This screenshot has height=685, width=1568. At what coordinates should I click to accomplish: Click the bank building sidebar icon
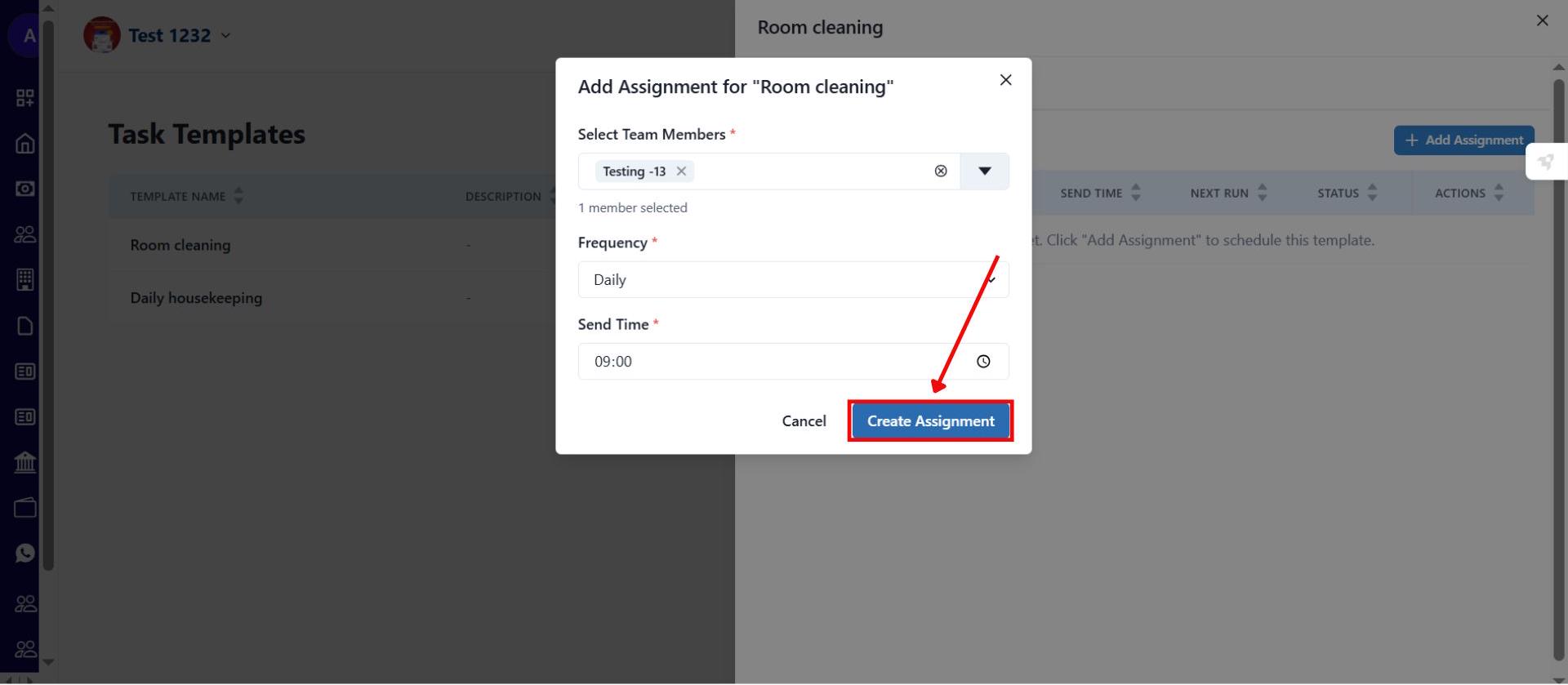pos(25,462)
